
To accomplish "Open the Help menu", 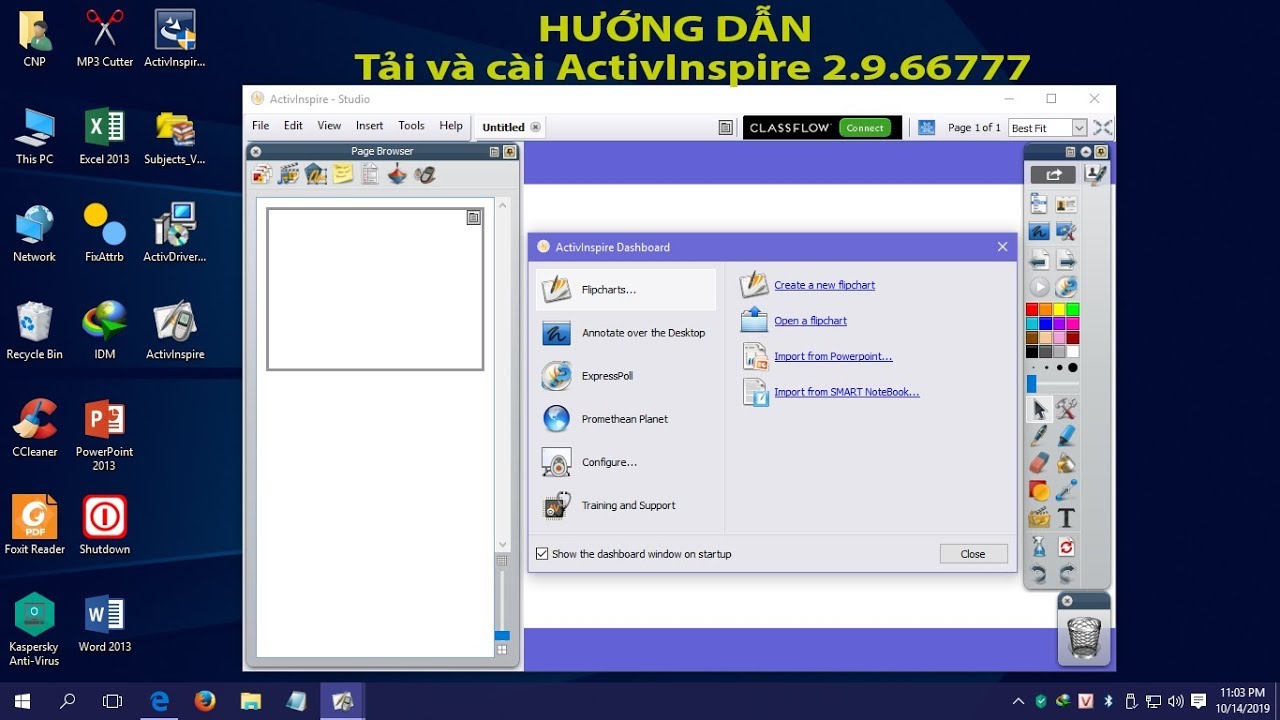I will coord(451,126).
